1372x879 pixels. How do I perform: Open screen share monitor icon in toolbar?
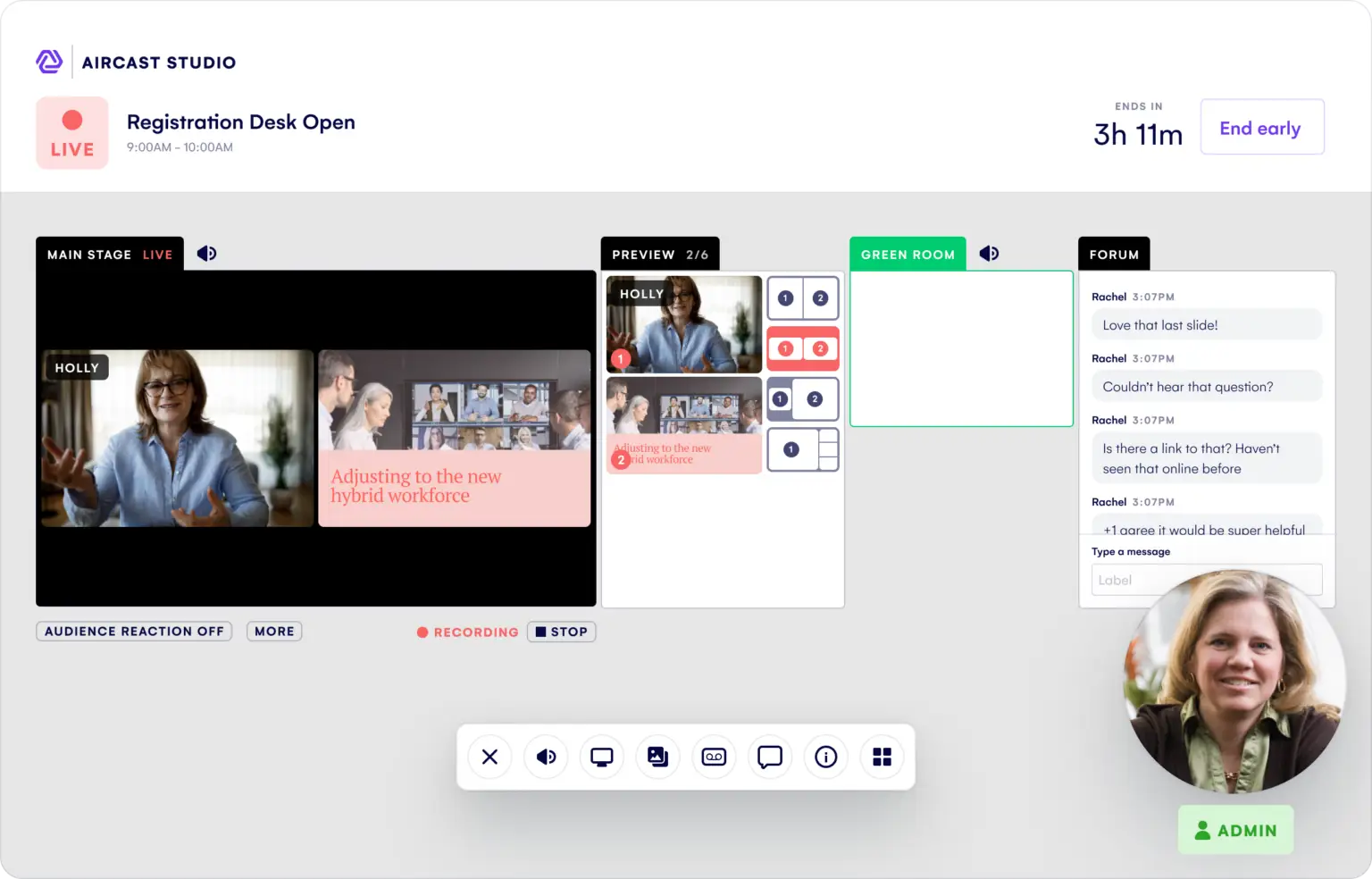602,758
